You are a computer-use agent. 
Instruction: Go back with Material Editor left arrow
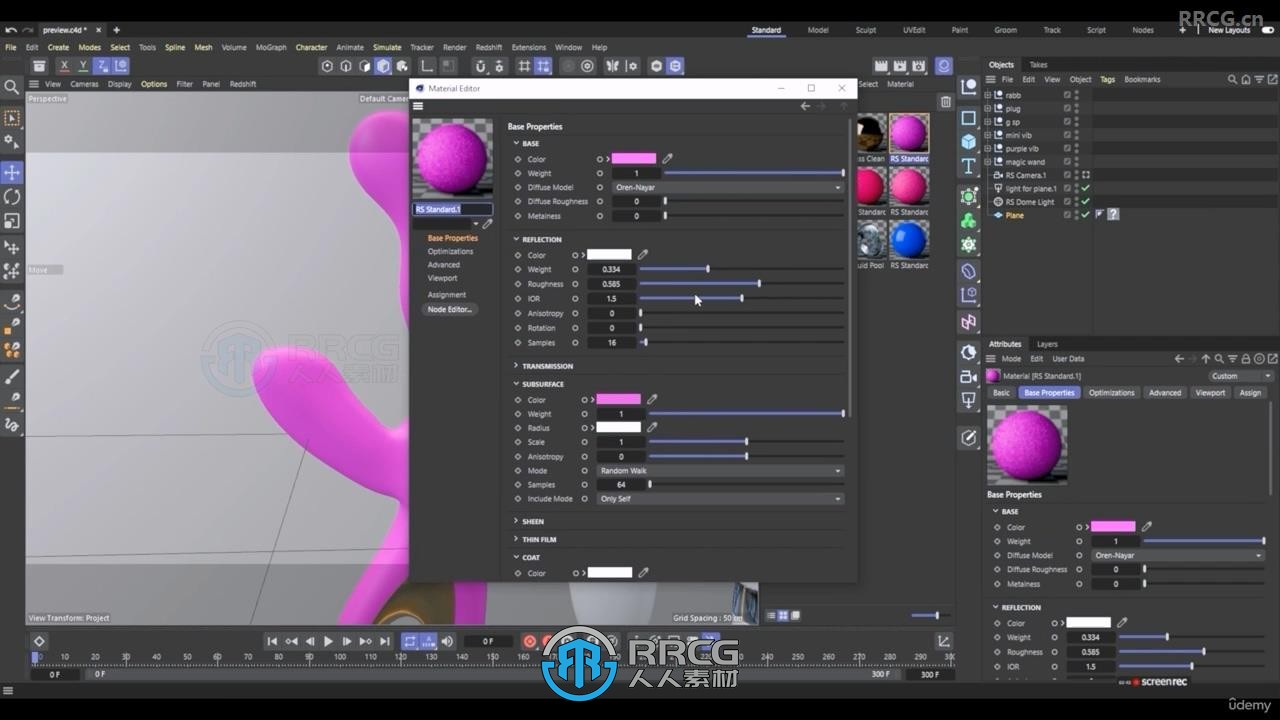click(x=805, y=106)
